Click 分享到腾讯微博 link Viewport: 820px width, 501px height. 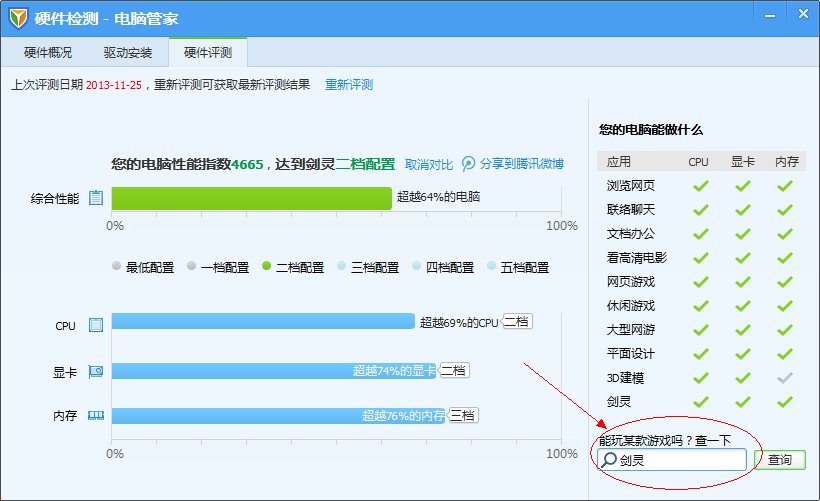(521, 164)
